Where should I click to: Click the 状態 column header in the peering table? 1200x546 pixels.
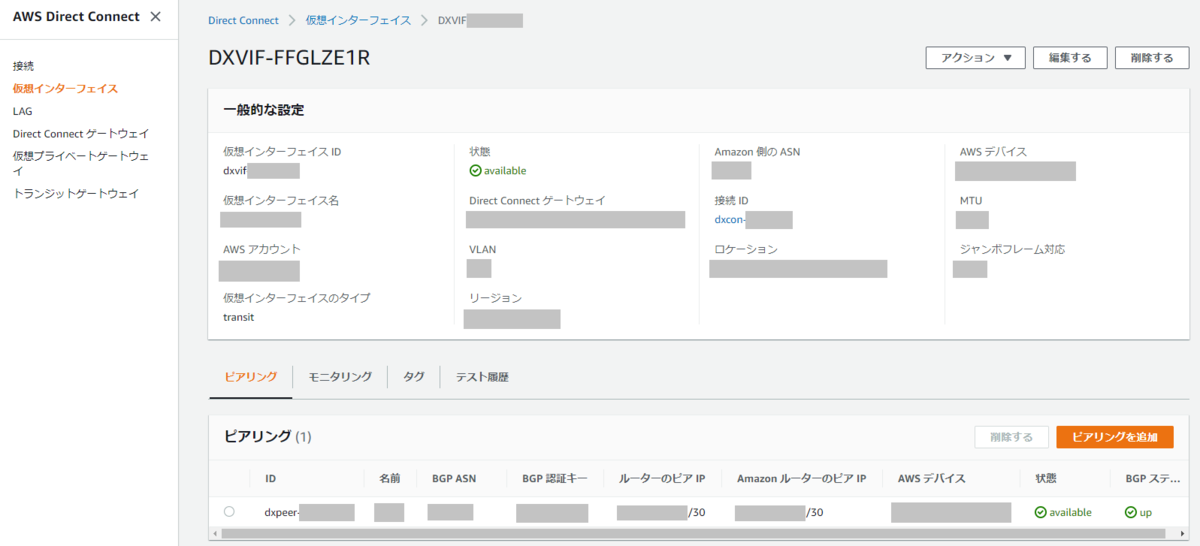coord(1046,479)
